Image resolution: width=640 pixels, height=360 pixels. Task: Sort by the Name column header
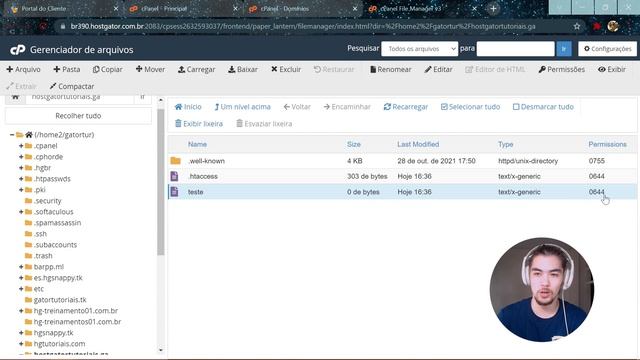click(197, 144)
